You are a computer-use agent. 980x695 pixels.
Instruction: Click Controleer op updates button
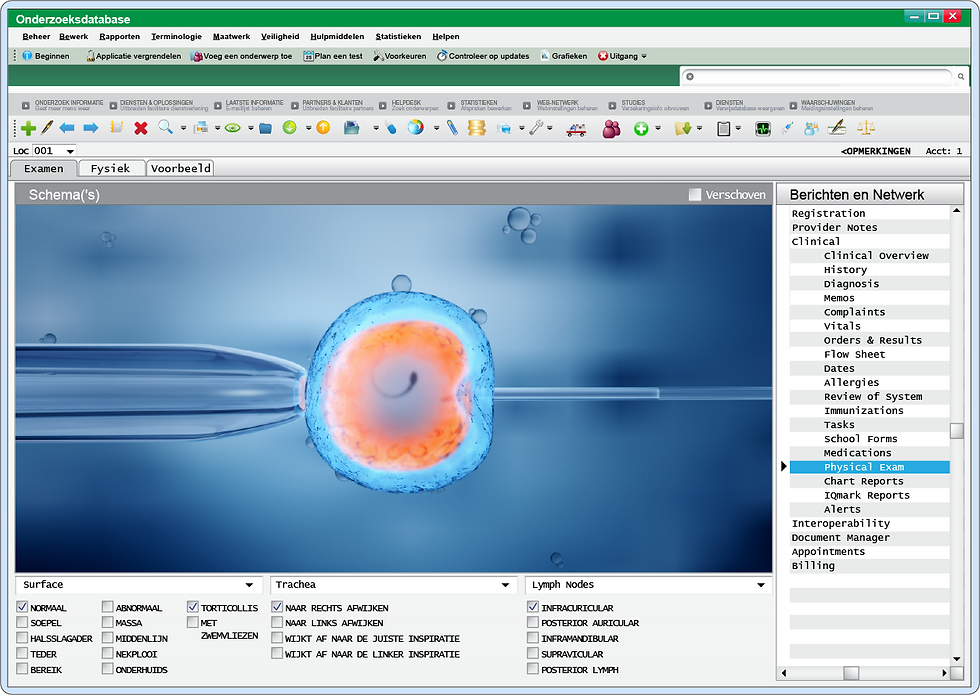pos(483,56)
